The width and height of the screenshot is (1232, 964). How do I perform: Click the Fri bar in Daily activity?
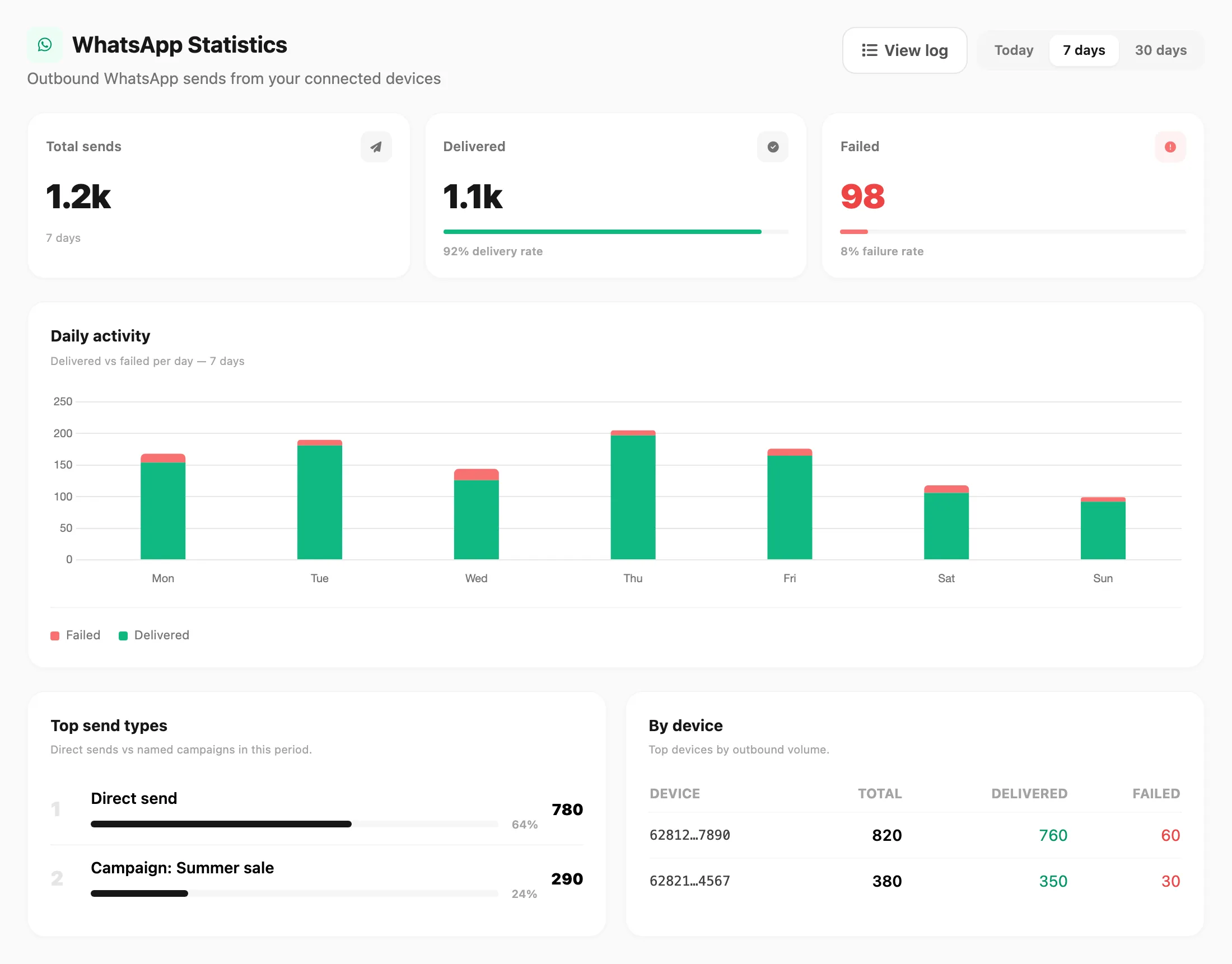pyautogui.click(x=790, y=504)
